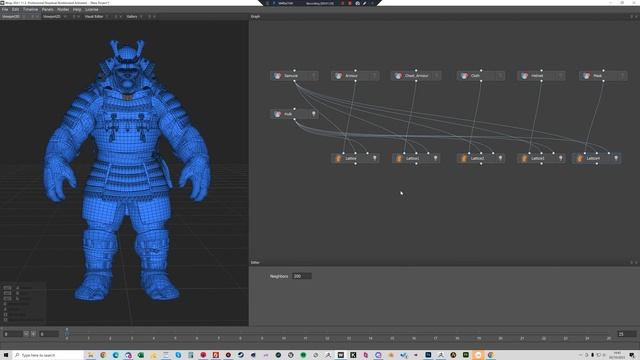Image resolution: width=640 pixels, height=360 pixels.
Task: Click the Hulk node's bottom output port
Action: pos(294,119)
